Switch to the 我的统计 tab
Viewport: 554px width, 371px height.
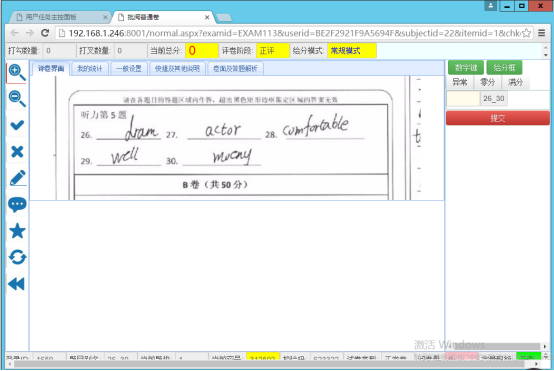90,69
